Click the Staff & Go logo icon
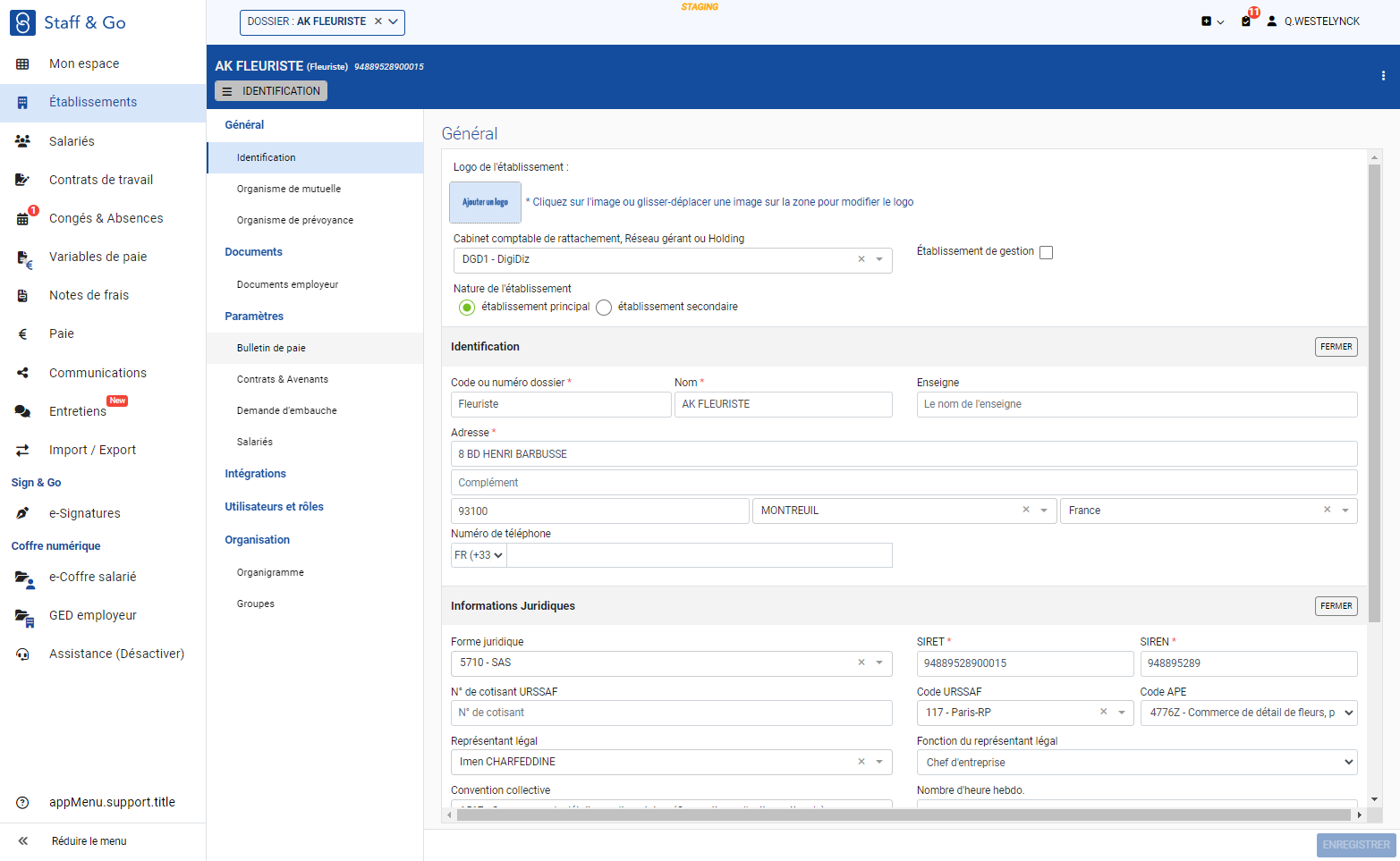The width and height of the screenshot is (1400, 861). click(x=22, y=22)
